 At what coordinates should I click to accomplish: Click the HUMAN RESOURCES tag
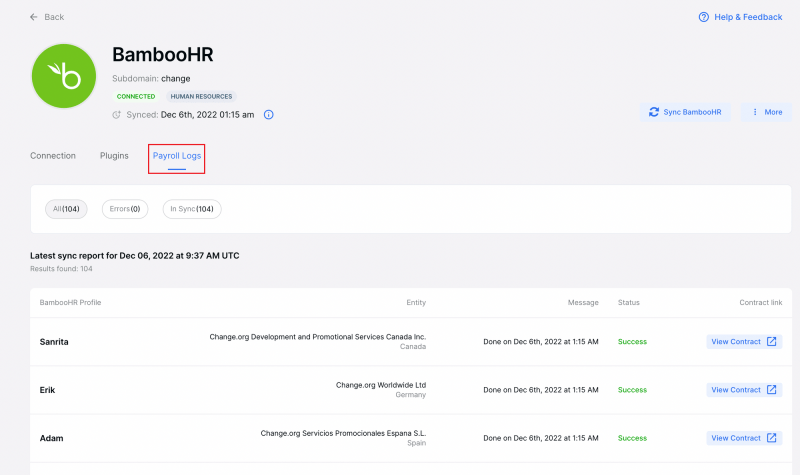point(201,96)
